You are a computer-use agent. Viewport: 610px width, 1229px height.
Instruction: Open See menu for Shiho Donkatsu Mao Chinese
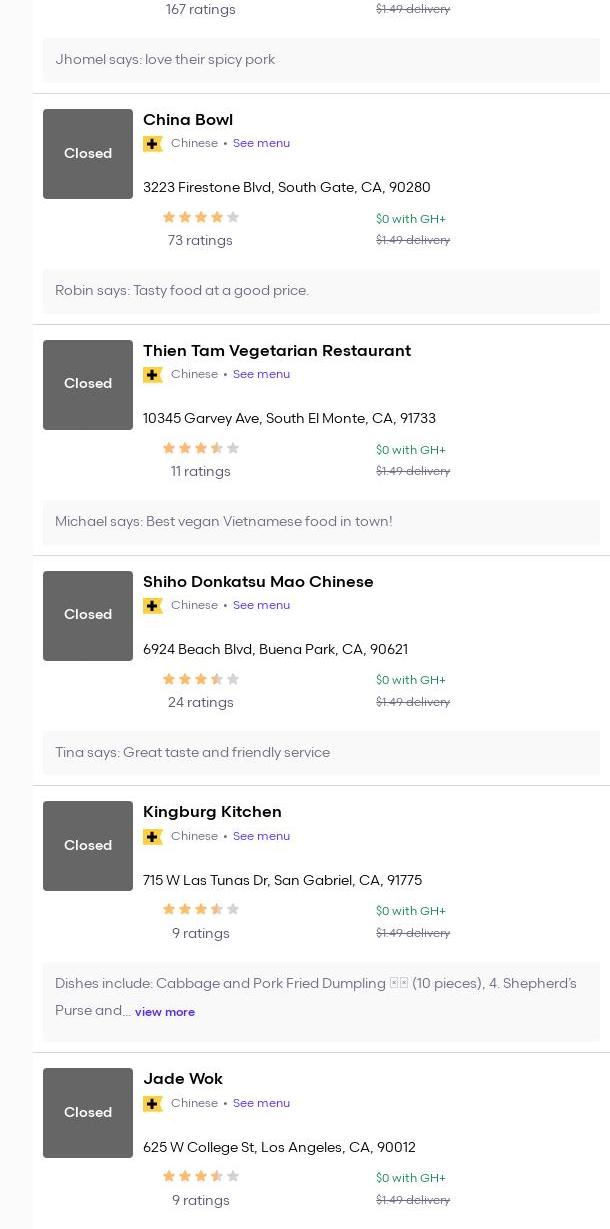[x=261, y=605]
